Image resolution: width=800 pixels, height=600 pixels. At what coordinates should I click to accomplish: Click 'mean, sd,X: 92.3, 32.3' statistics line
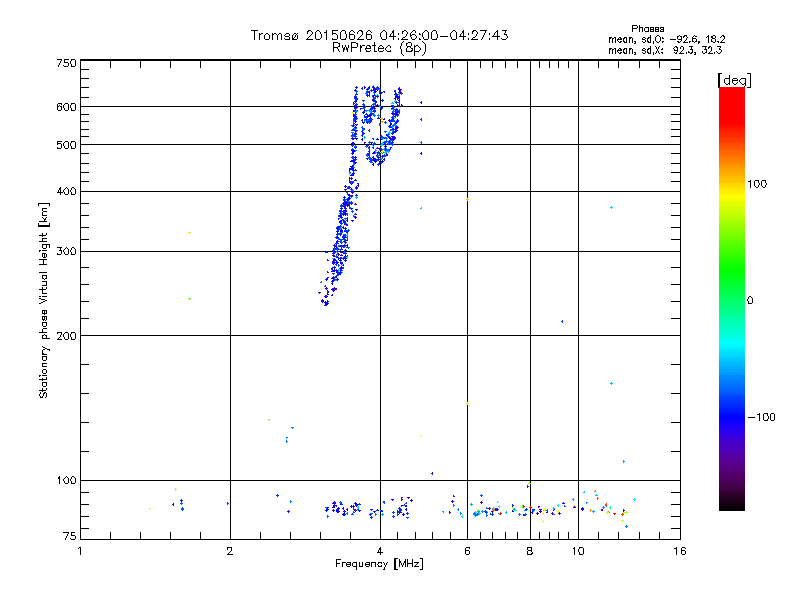tap(665, 50)
